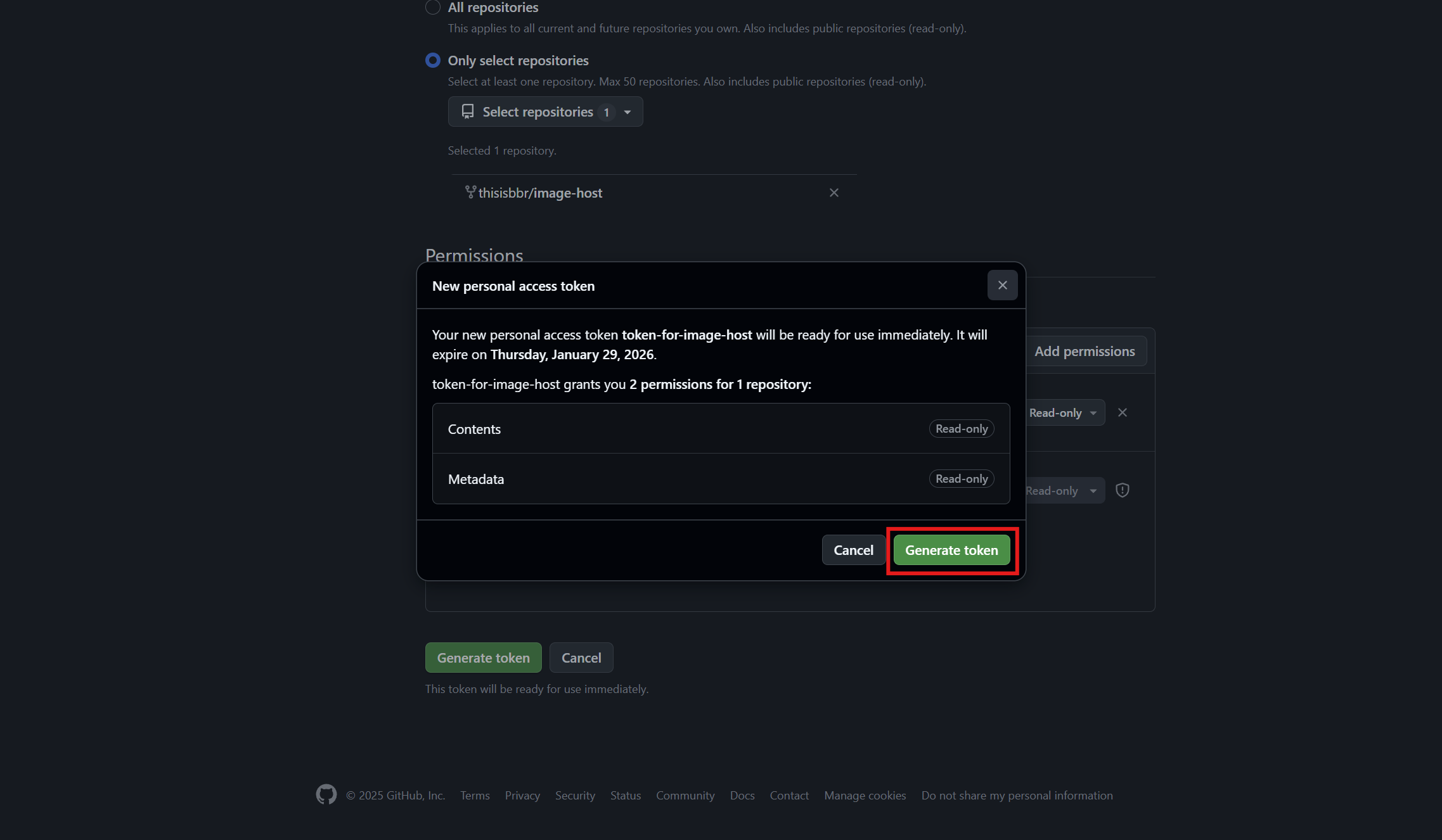Open the upper Read-only permission dropdown

click(1064, 412)
